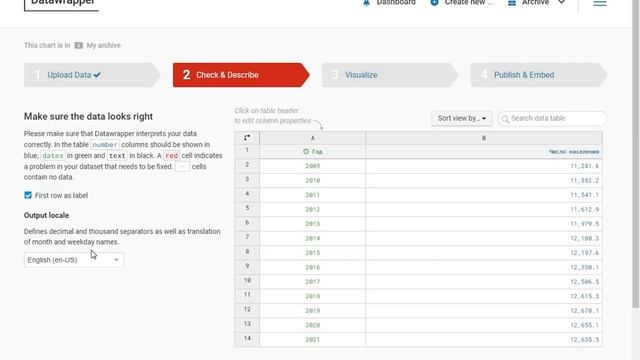Viewport: 640px width, 360px height.
Task: Click the page vertical scrollbar
Action: [636, 155]
